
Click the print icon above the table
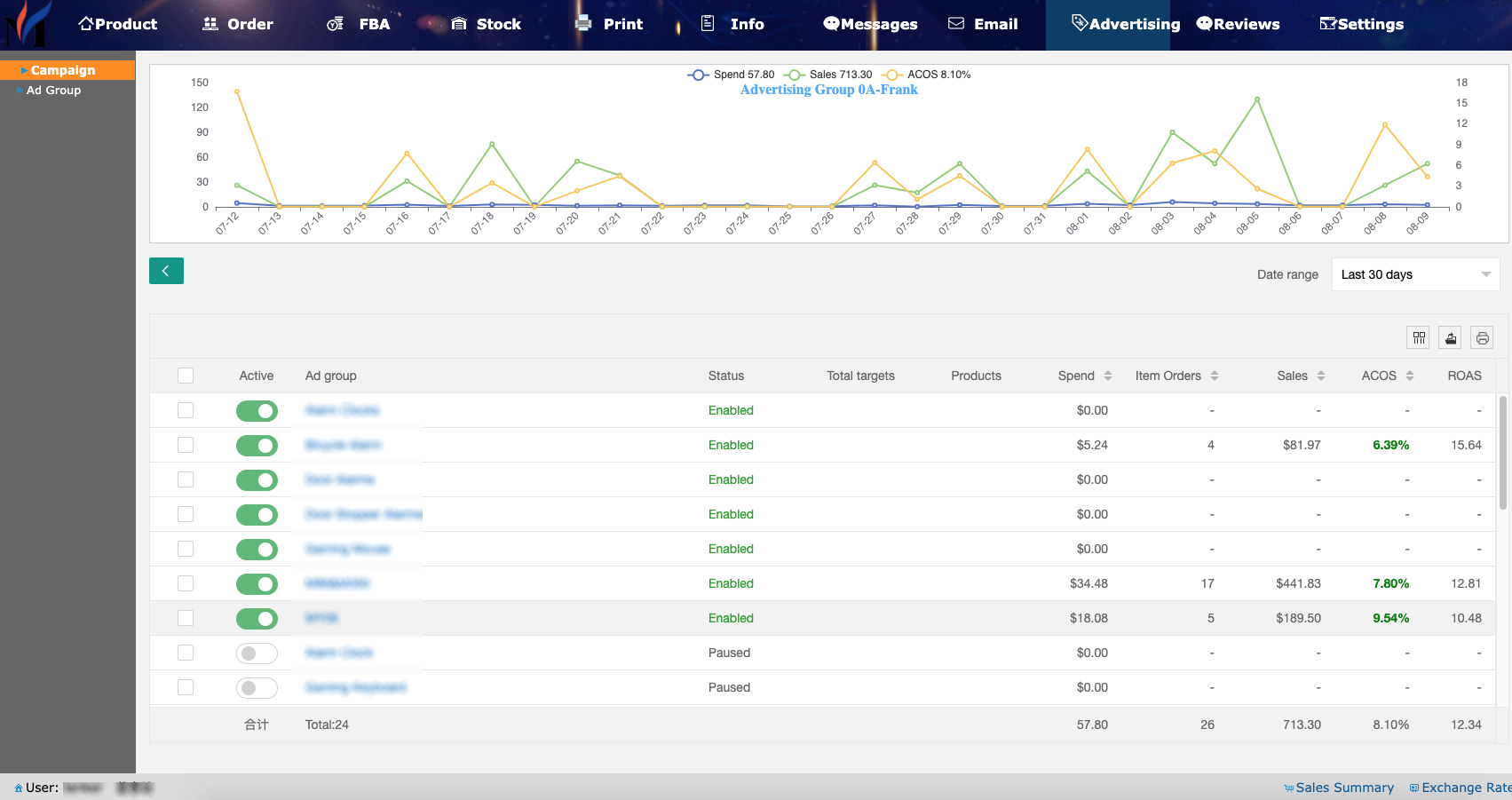pyautogui.click(x=1482, y=337)
